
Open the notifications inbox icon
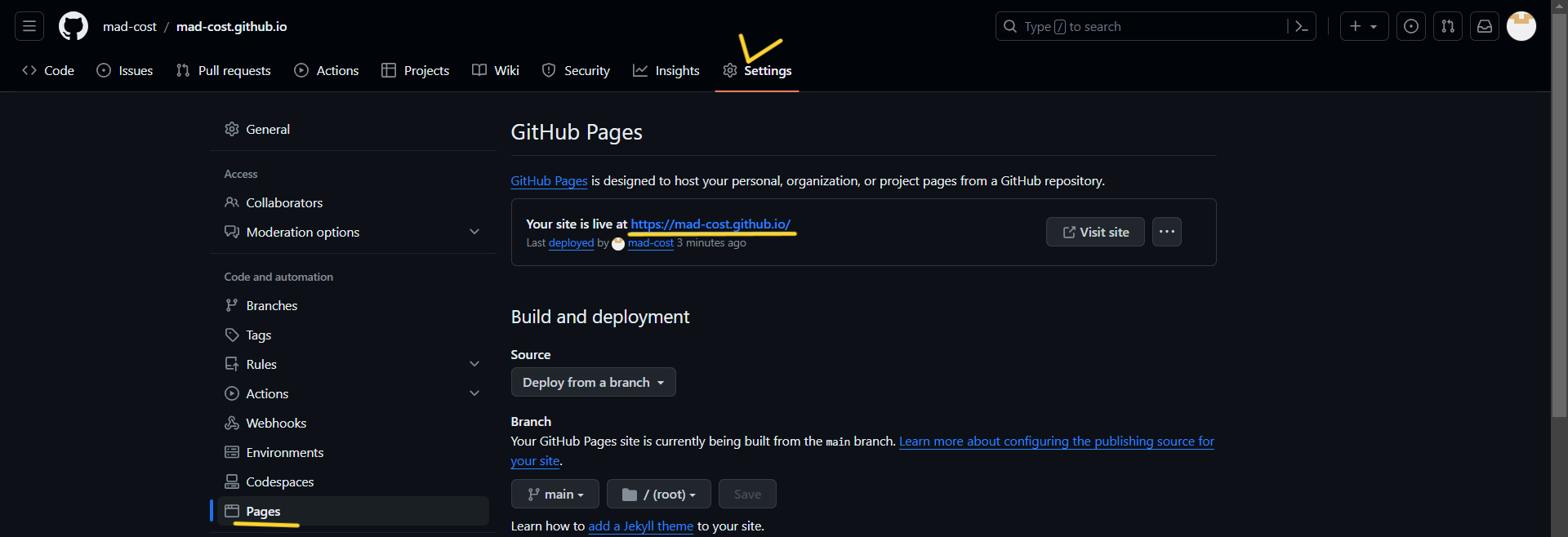[1484, 26]
